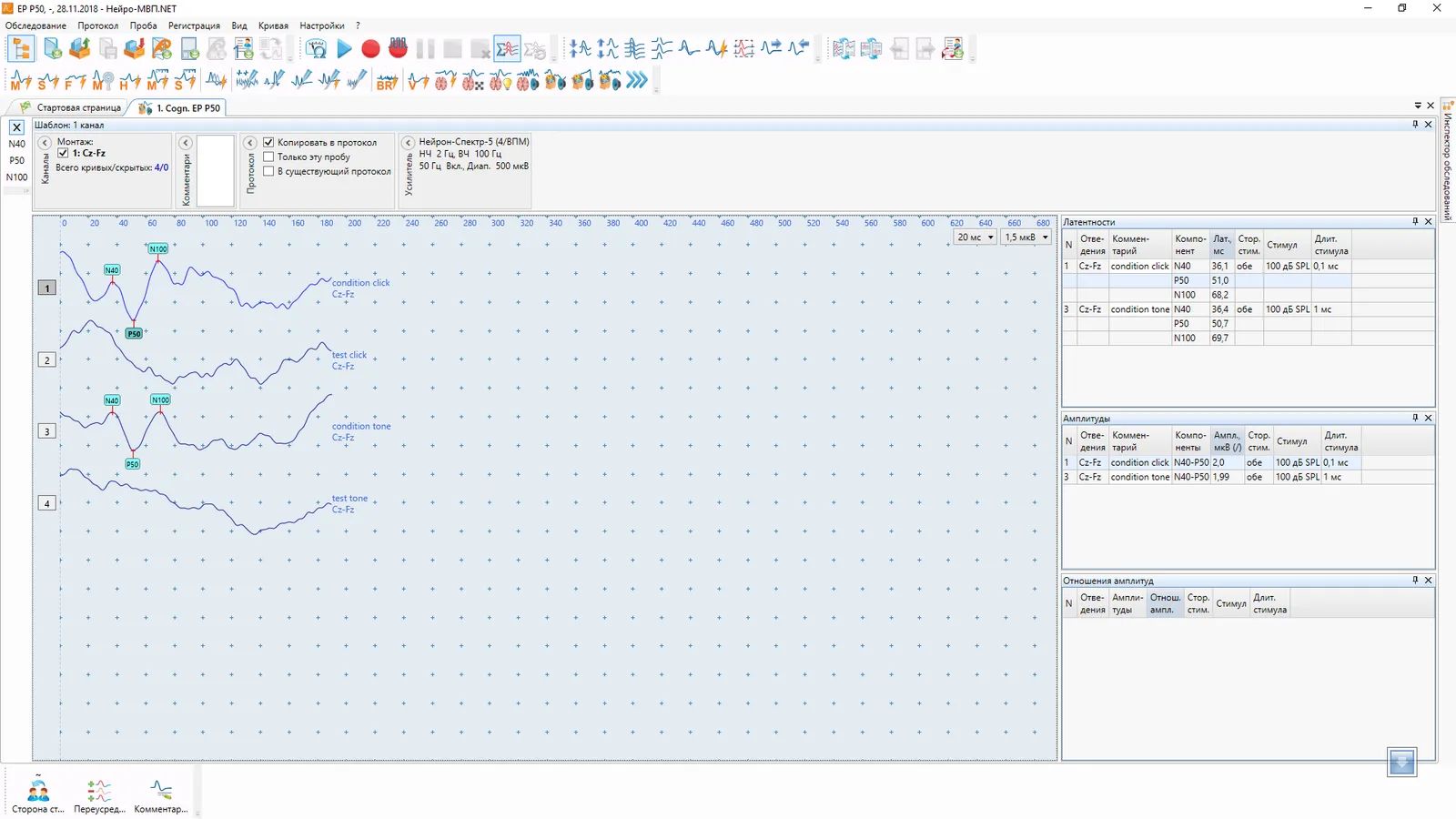1456x819 pixels.
Task: Click the Сторона ст... bottom button
Action: click(x=38, y=794)
